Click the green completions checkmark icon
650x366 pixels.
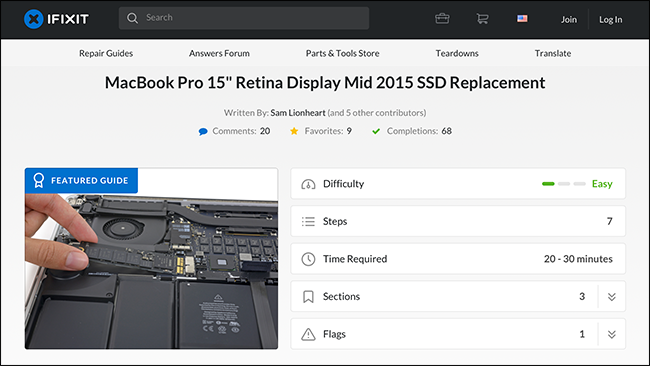[x=376, y=131]
